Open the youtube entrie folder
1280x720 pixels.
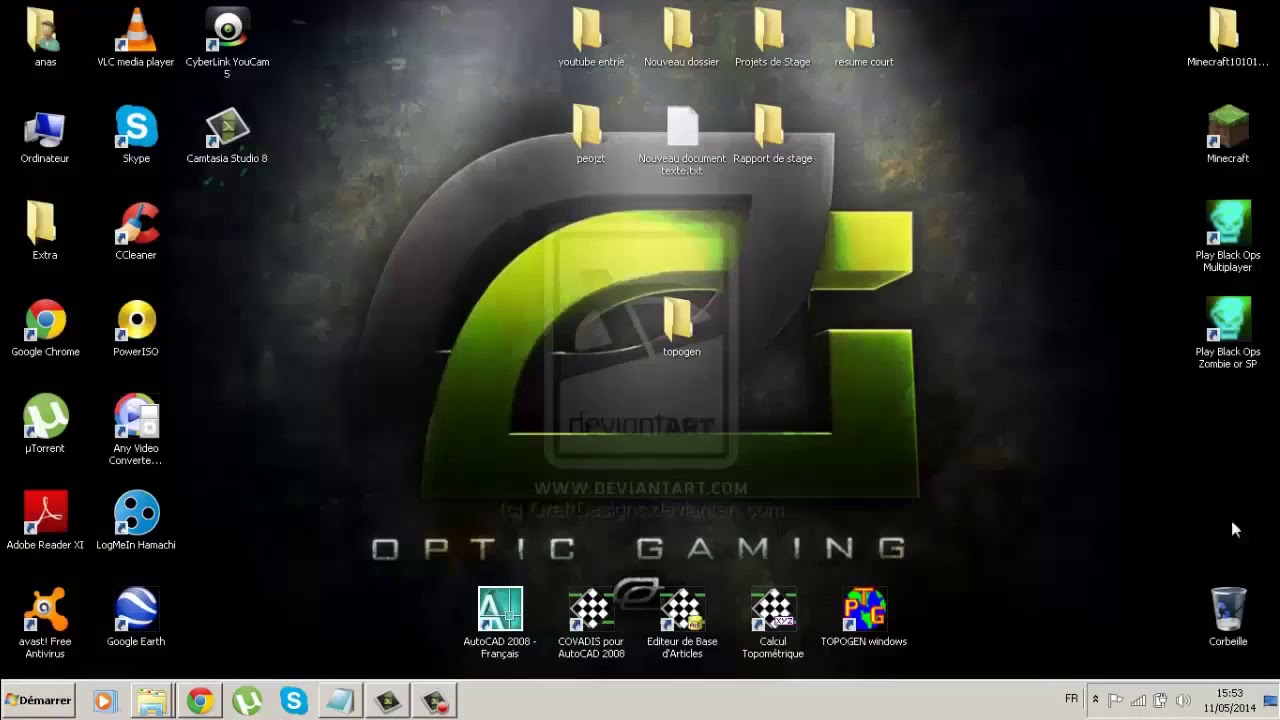click(x=591, y=38)
